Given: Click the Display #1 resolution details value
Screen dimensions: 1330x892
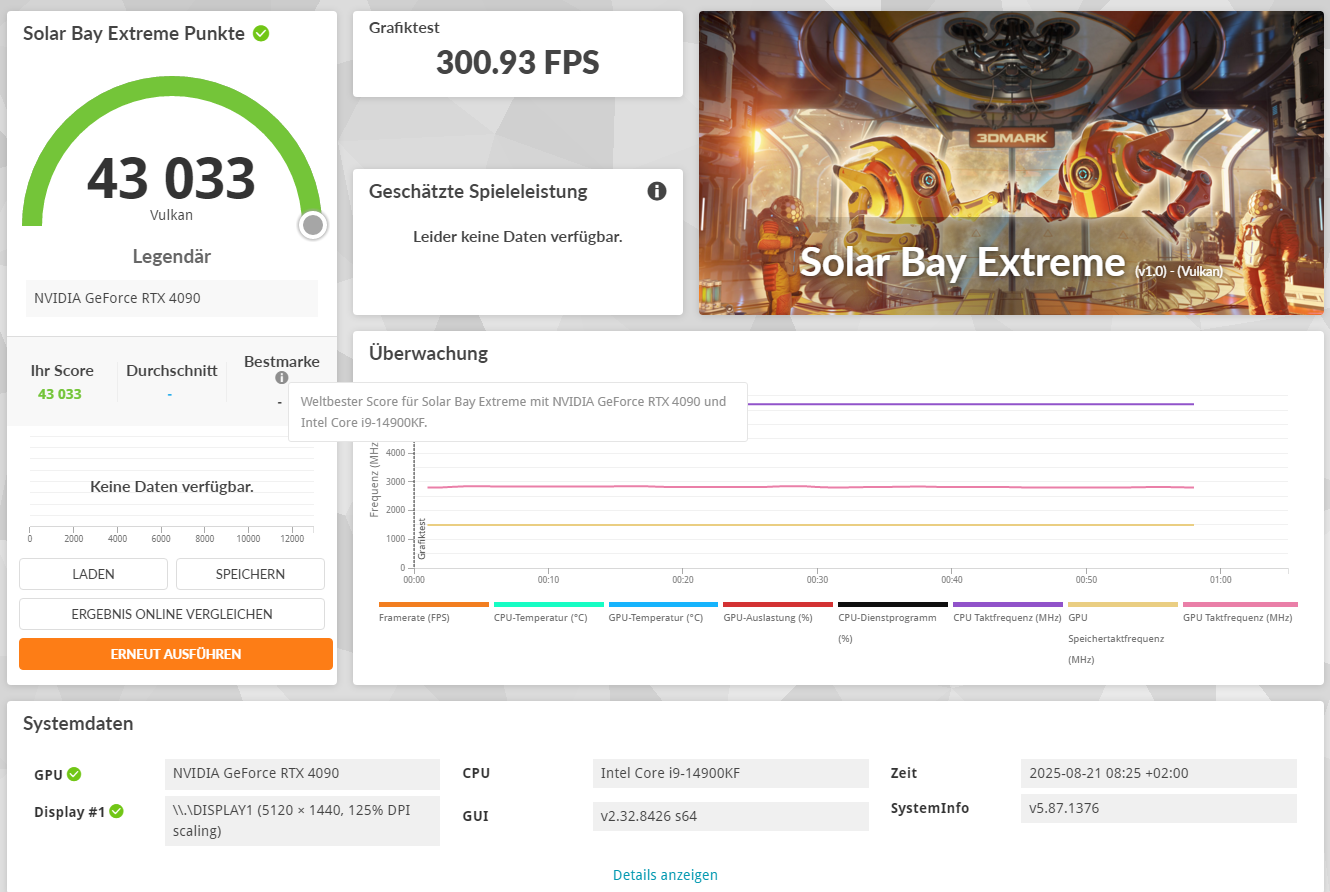Looking at the screenshot, I should pyautogui.click(x=302, y=820).
